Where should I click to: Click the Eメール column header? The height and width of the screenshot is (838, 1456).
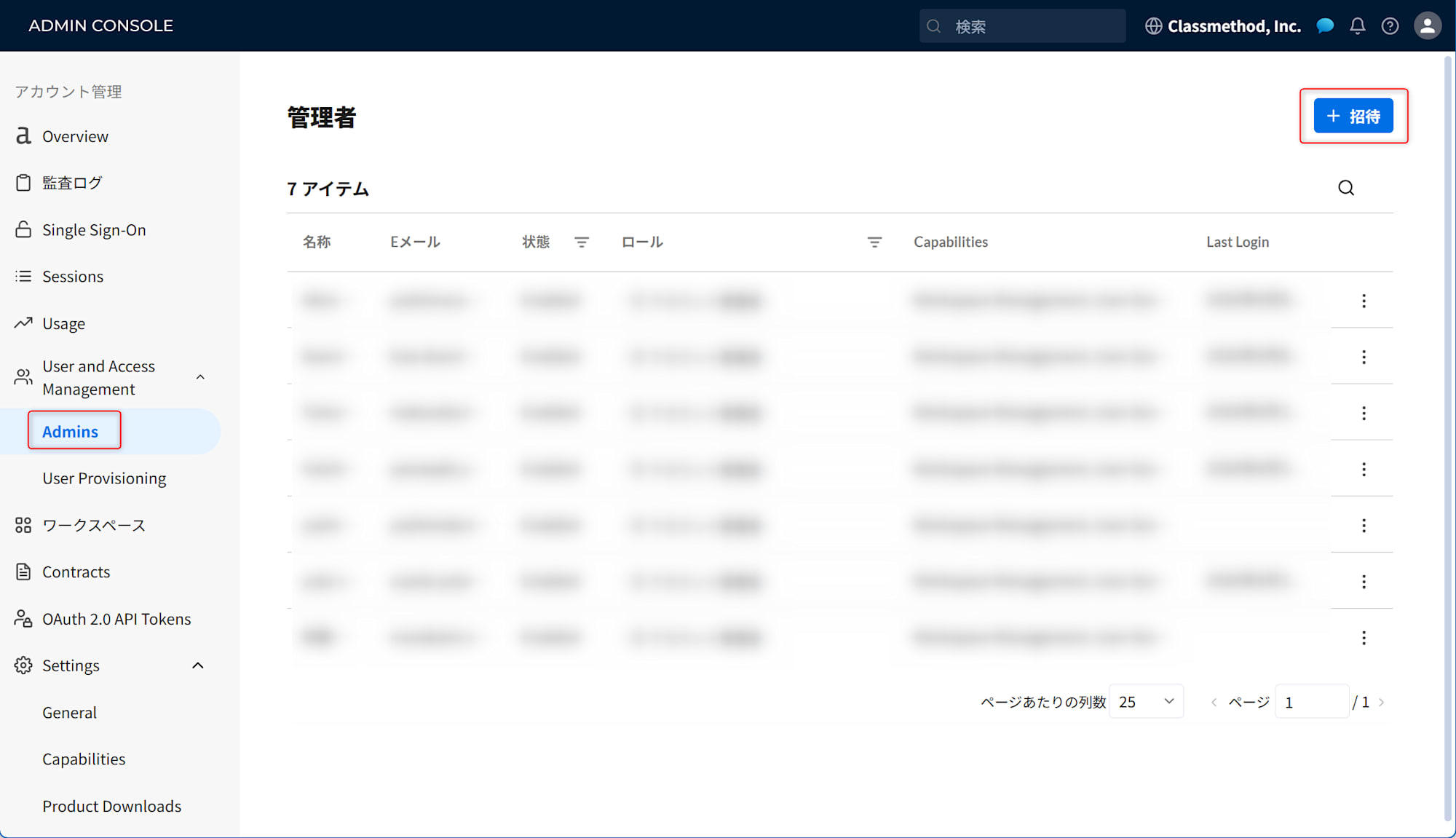415,242
